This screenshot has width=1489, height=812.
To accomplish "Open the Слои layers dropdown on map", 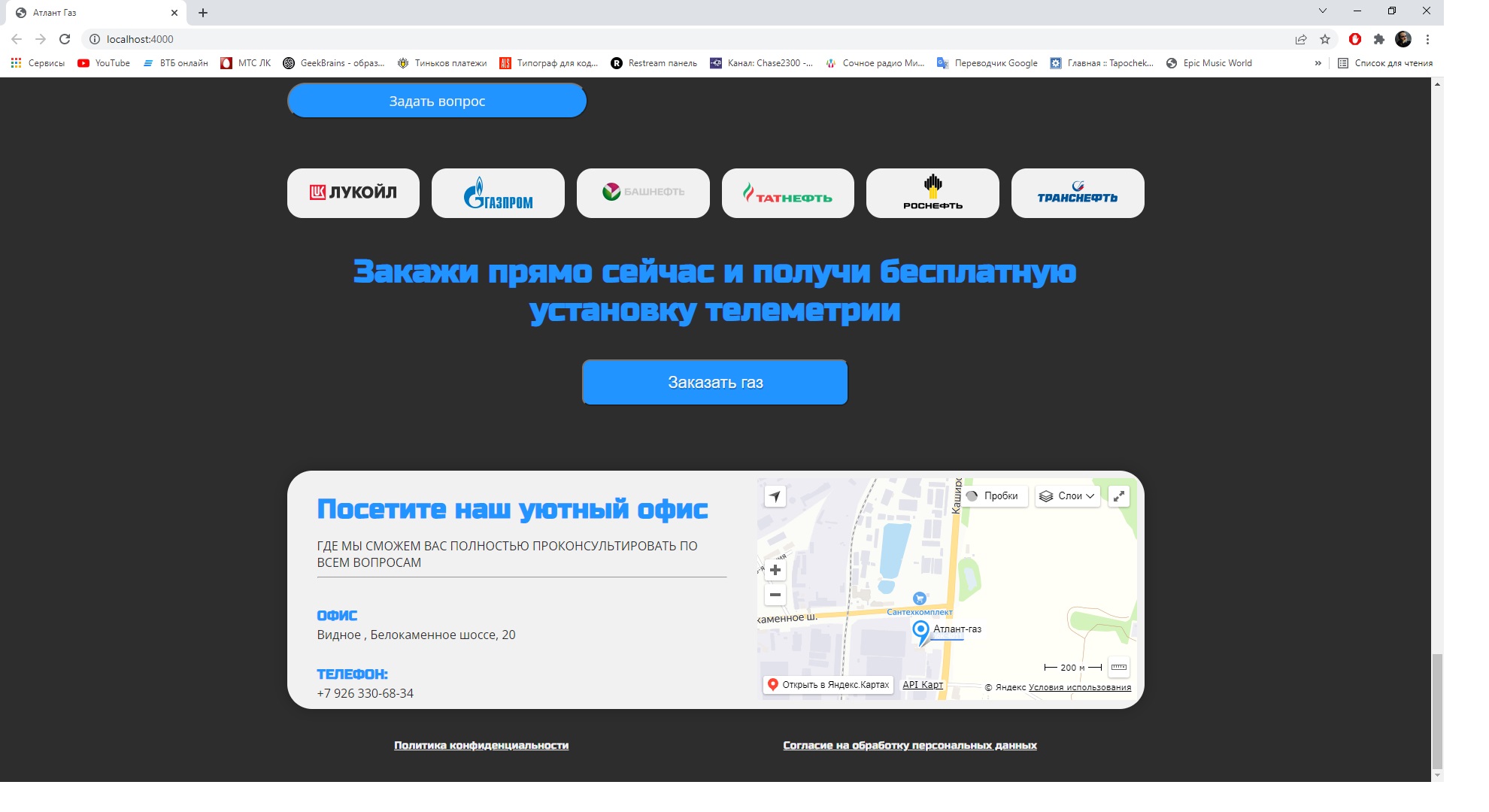I will (1067, 496).
